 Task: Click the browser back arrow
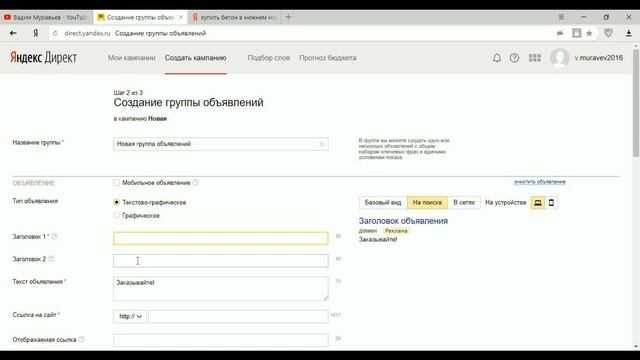click(x=13, y=33)
